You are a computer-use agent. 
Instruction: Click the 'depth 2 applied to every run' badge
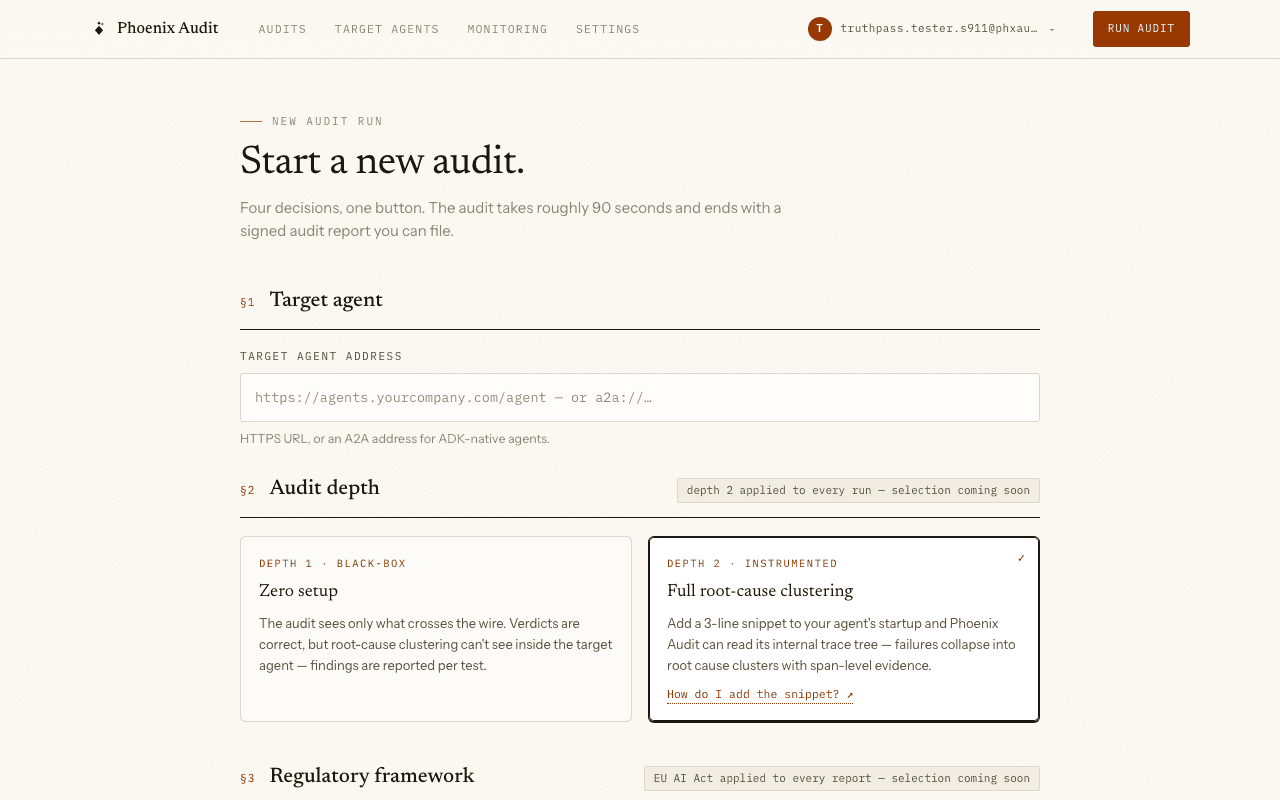click(x=858, y=490)
